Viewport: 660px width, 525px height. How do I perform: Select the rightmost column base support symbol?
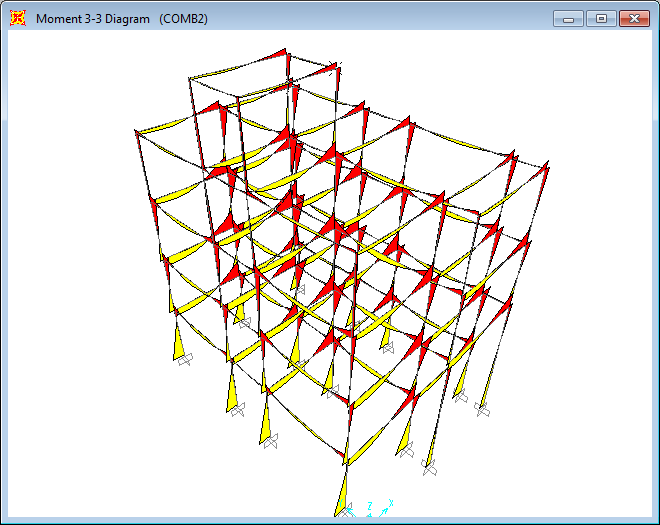tap(484, 409)
